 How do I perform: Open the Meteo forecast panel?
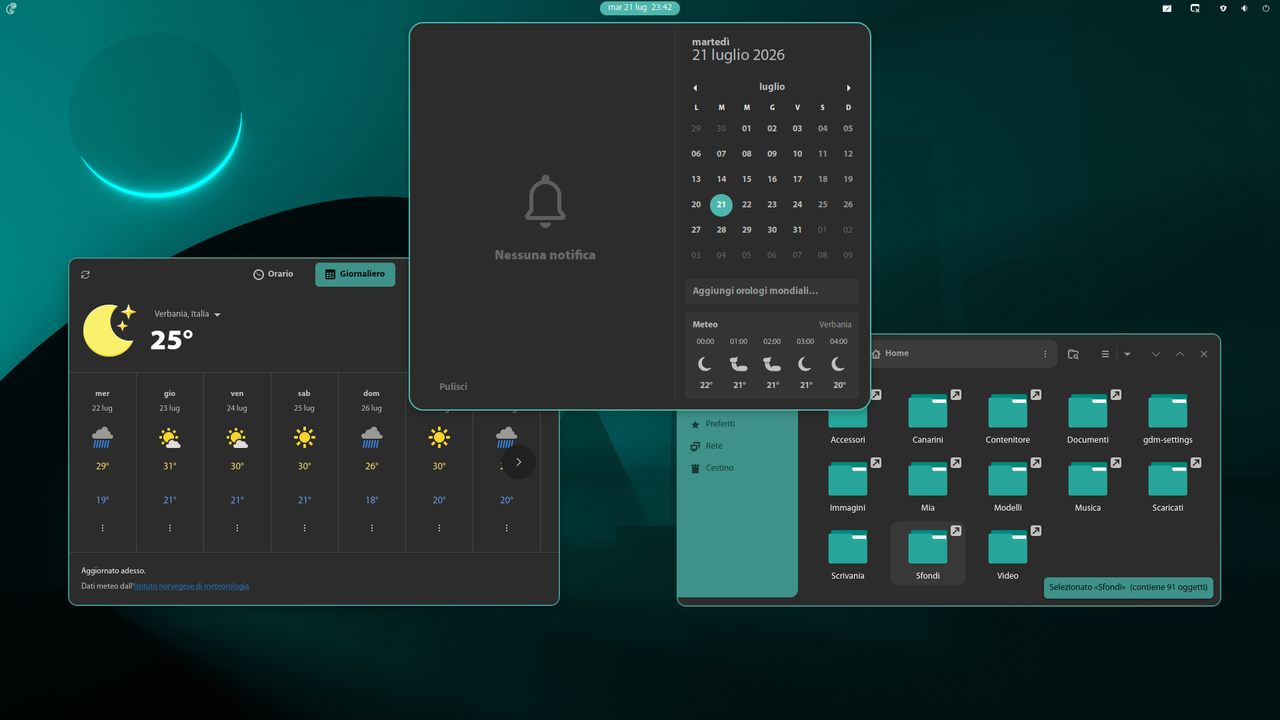[x=772, y=355]
